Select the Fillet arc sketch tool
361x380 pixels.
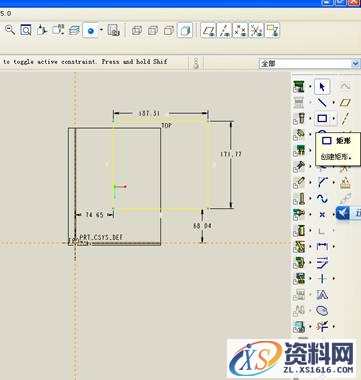pos(322,183)
